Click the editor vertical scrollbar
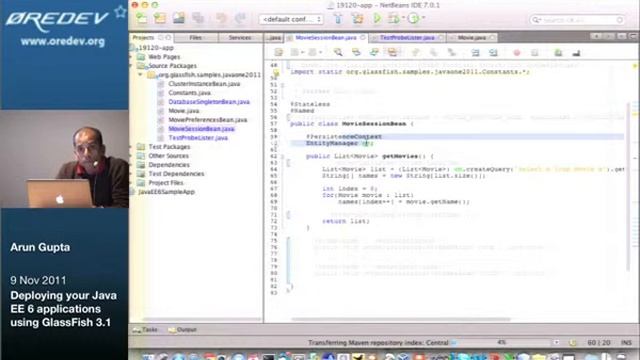 [x=629, y=187]
